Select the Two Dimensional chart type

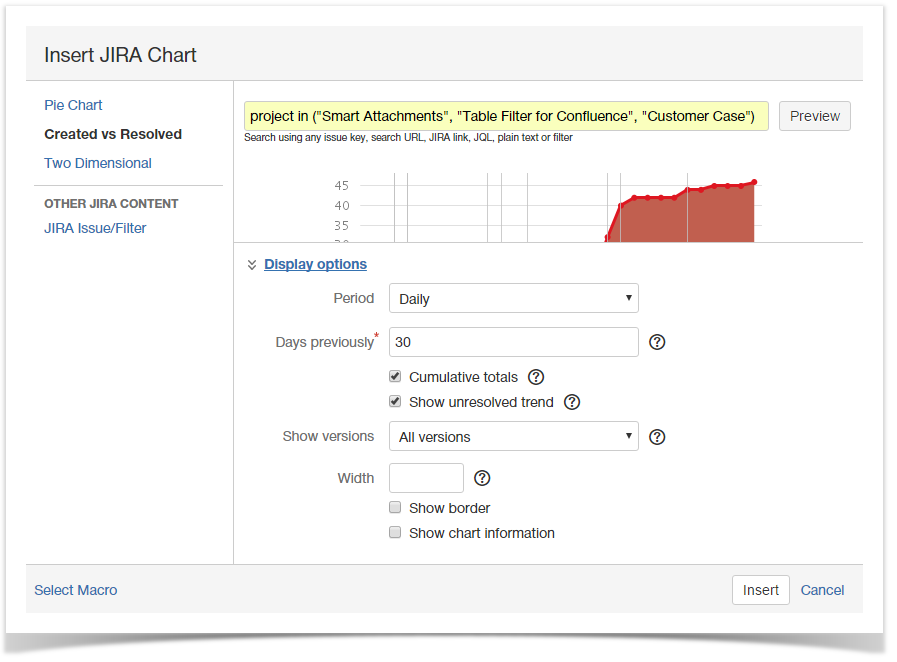pos(97,163)
